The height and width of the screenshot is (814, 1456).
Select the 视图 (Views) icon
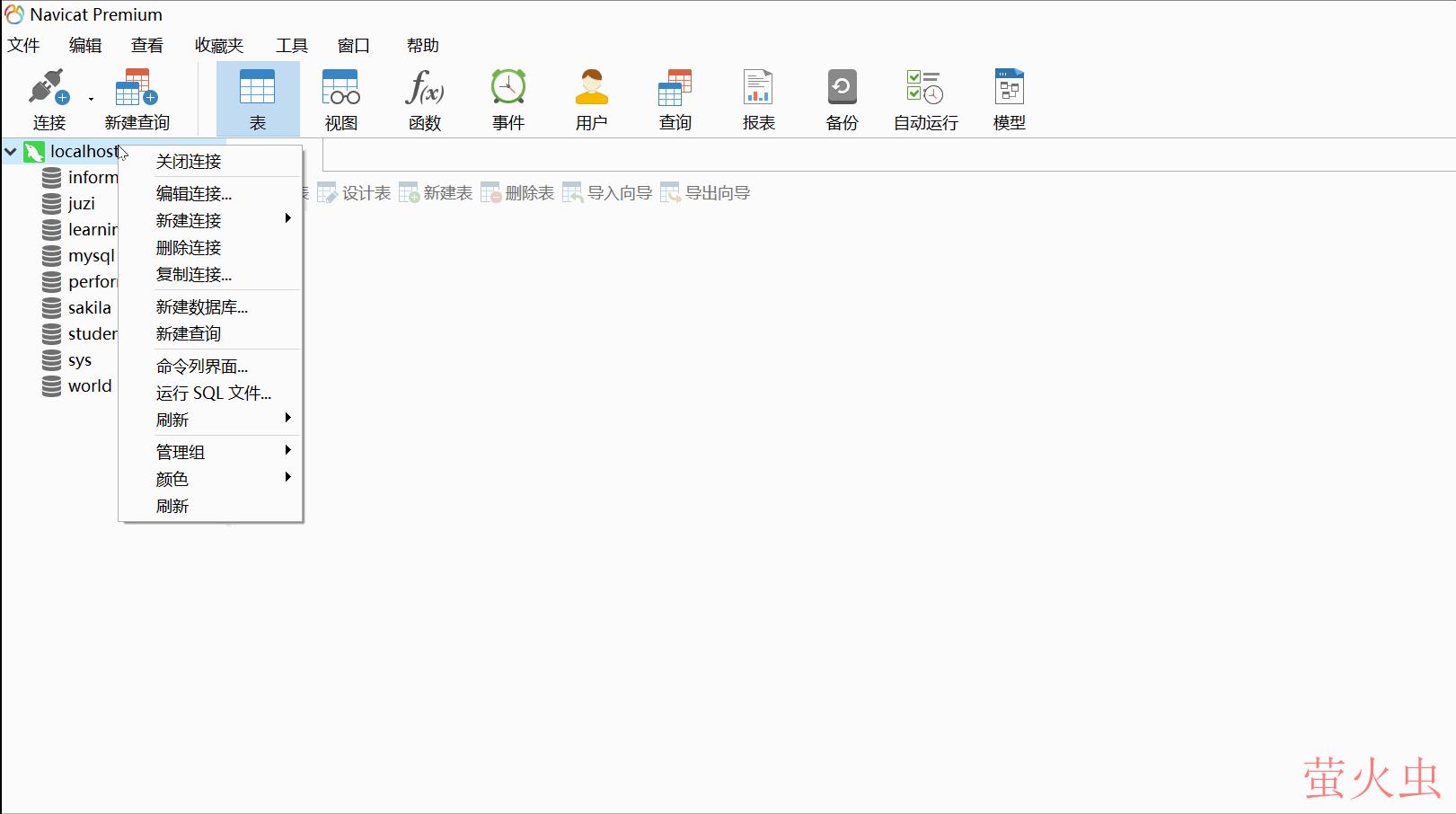pos(340,97)
